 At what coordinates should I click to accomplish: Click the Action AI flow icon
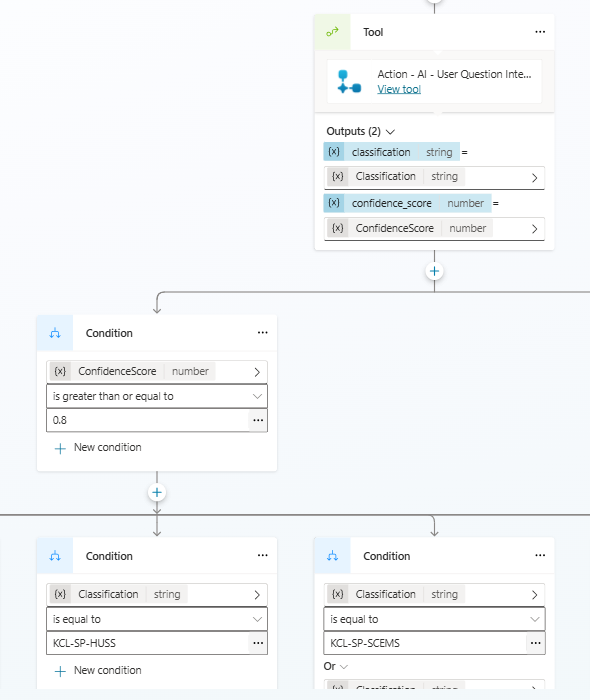tap(349, 82)
